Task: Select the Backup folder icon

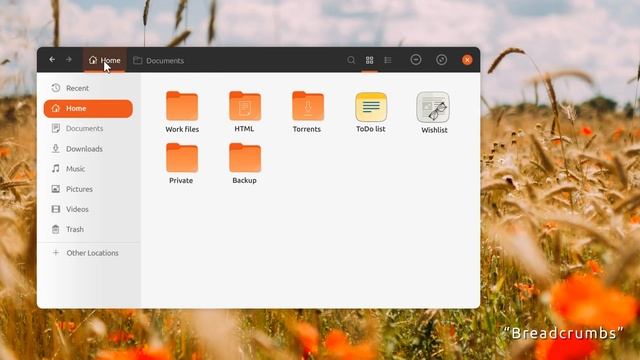Action: [x=245, y=158]
